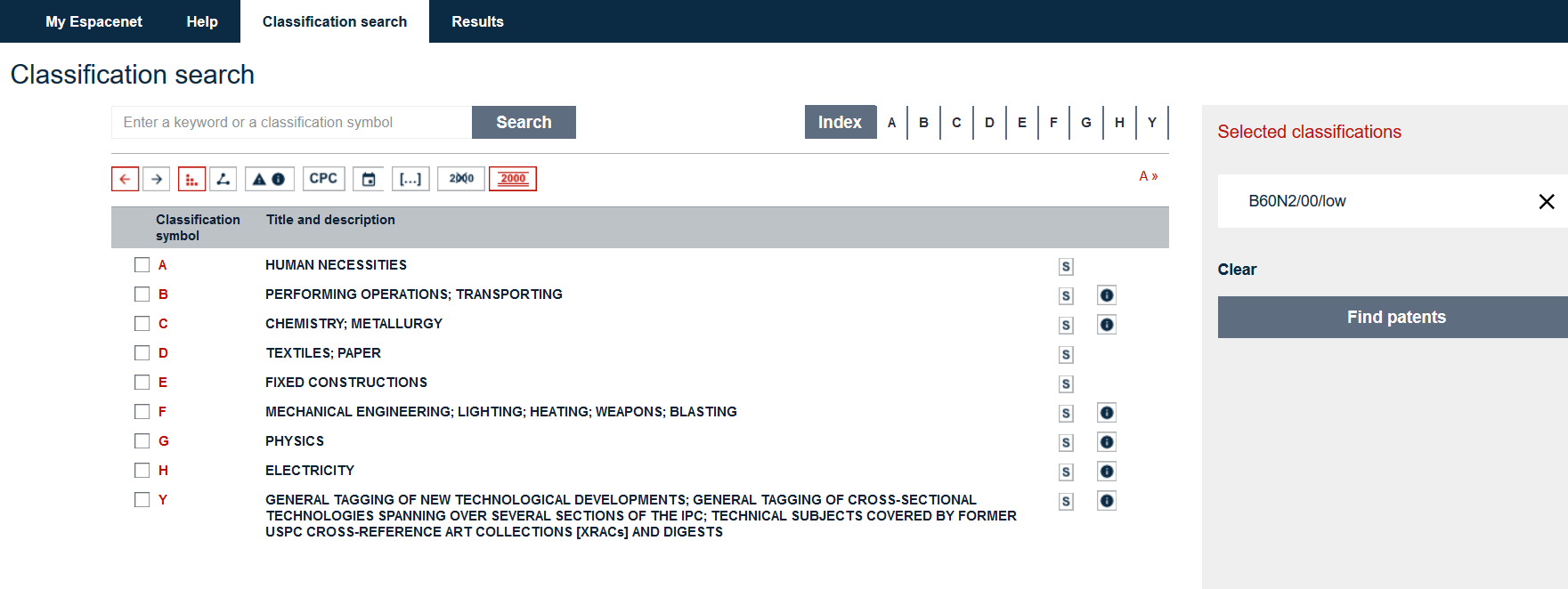Click the S icon for Fixed Constructions

click(1066, 384)
